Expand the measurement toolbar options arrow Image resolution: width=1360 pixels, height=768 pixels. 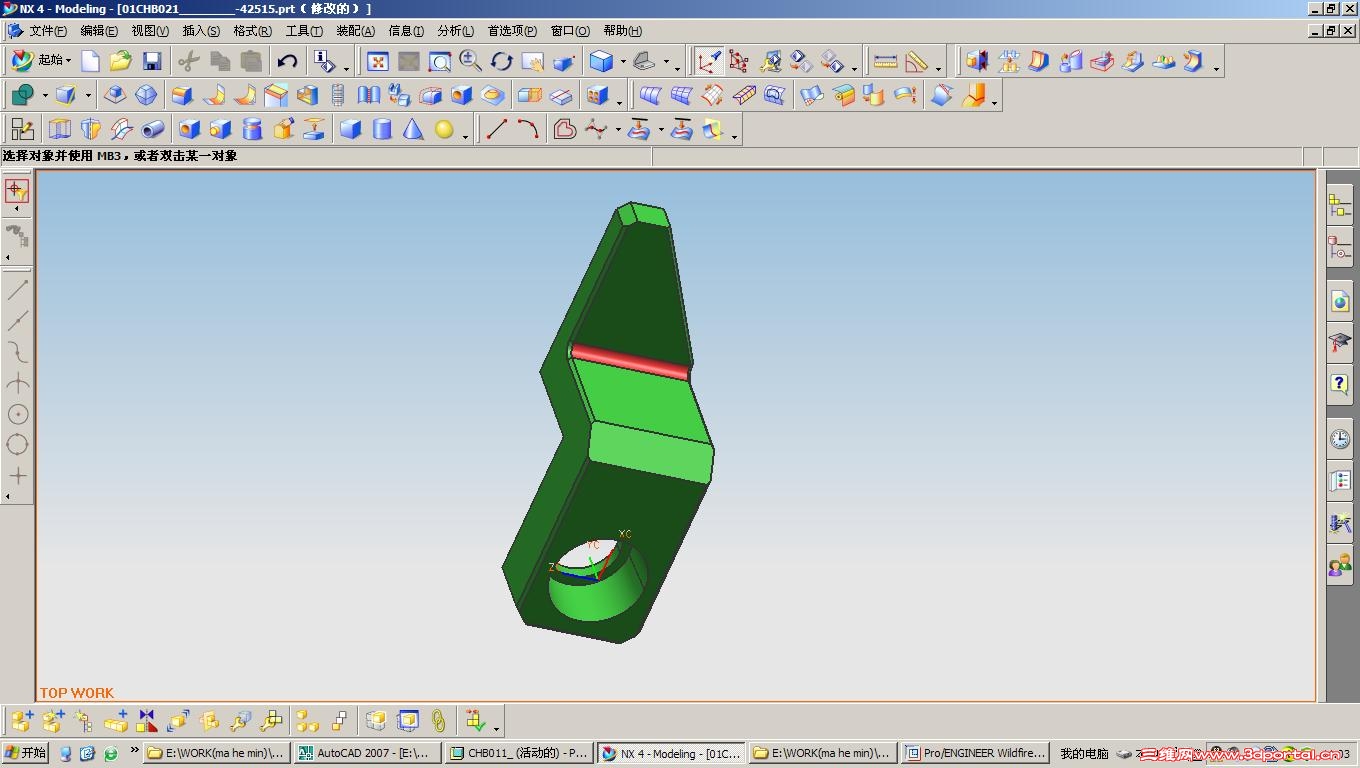pyautogui.click(x=938, y=68)
